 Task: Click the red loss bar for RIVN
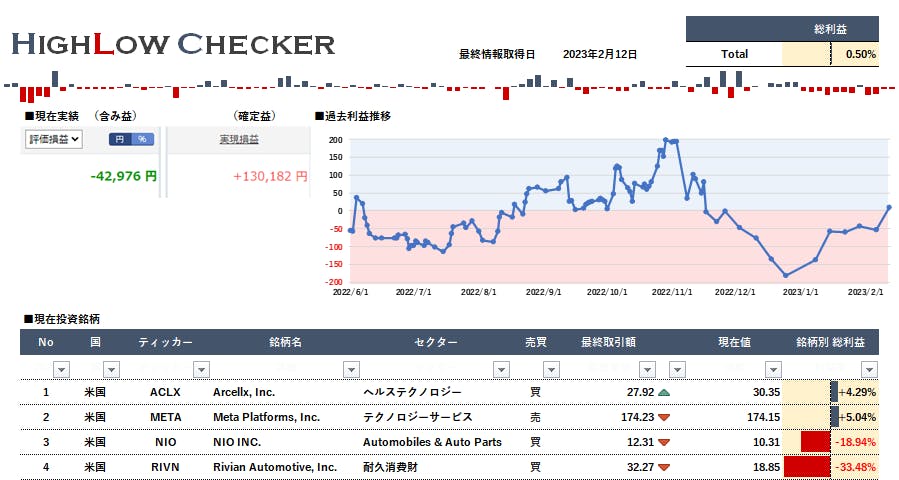[x=808, y=467]
